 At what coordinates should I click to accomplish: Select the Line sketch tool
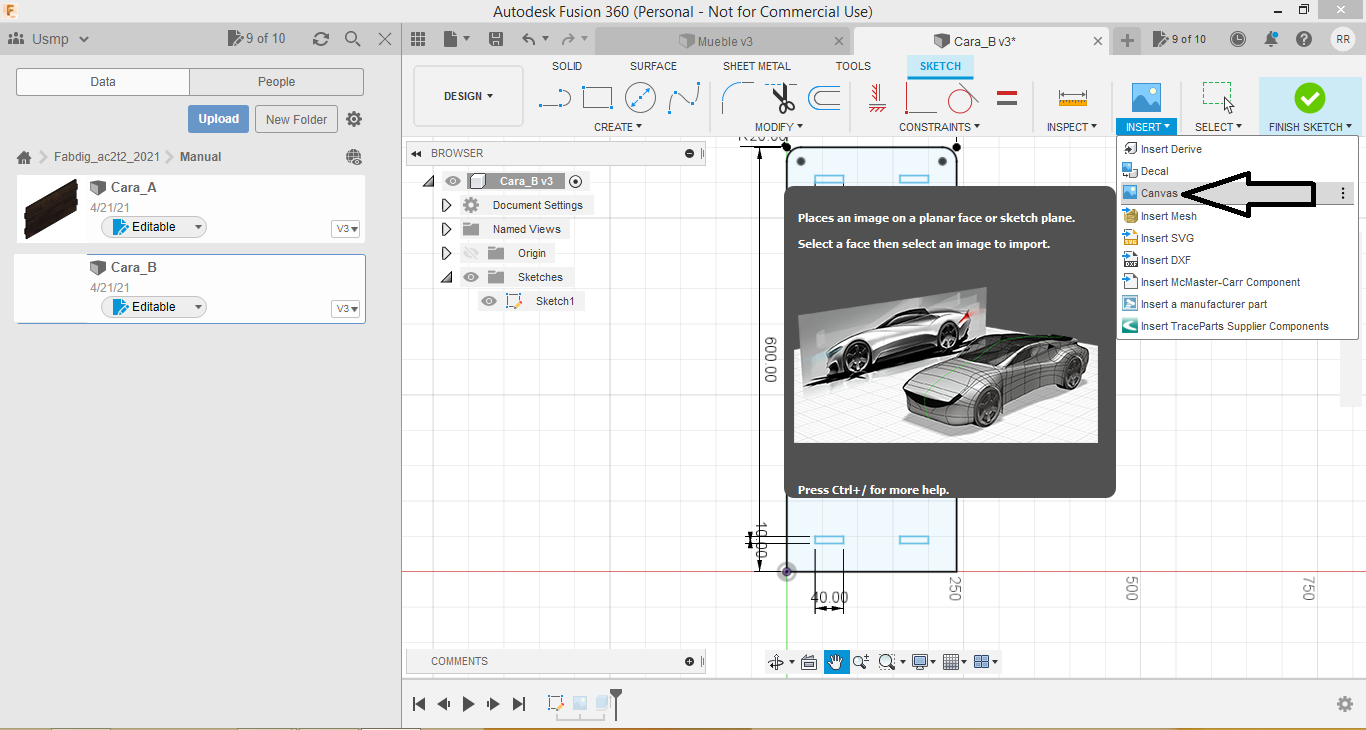tap(554, 98)
